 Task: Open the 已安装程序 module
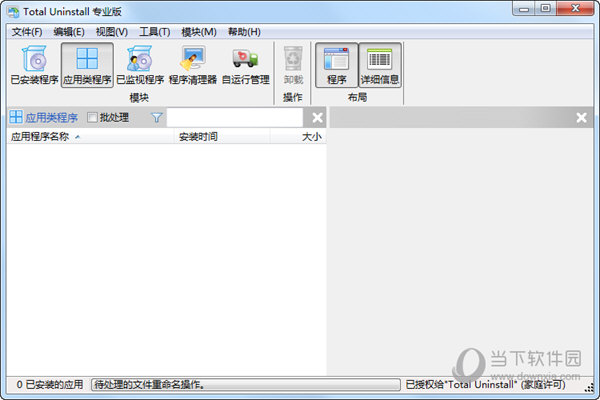[34, 65]
